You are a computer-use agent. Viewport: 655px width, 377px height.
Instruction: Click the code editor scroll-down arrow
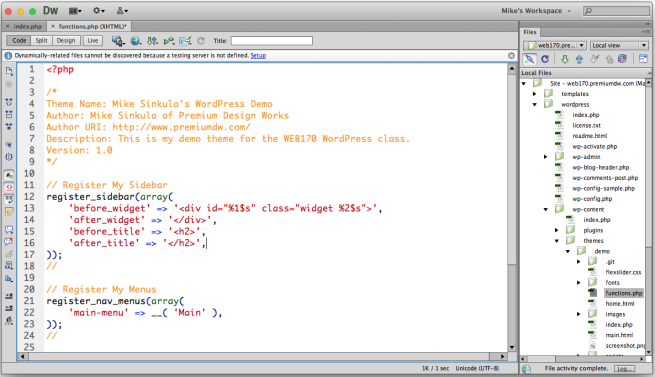pos(512,347)
